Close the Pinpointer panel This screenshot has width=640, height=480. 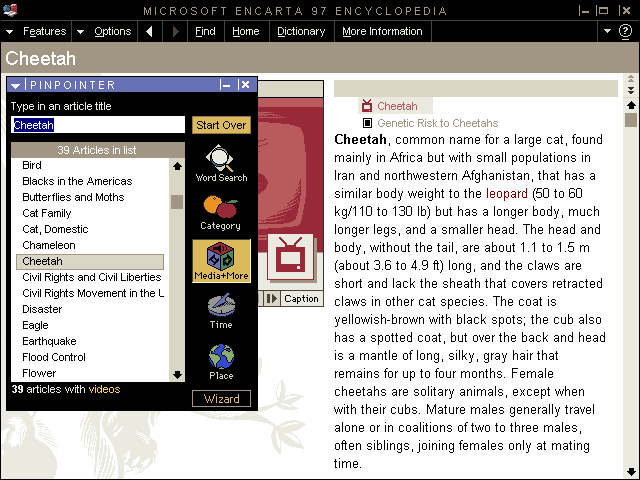pyautogui.click(x=244, y=84)
